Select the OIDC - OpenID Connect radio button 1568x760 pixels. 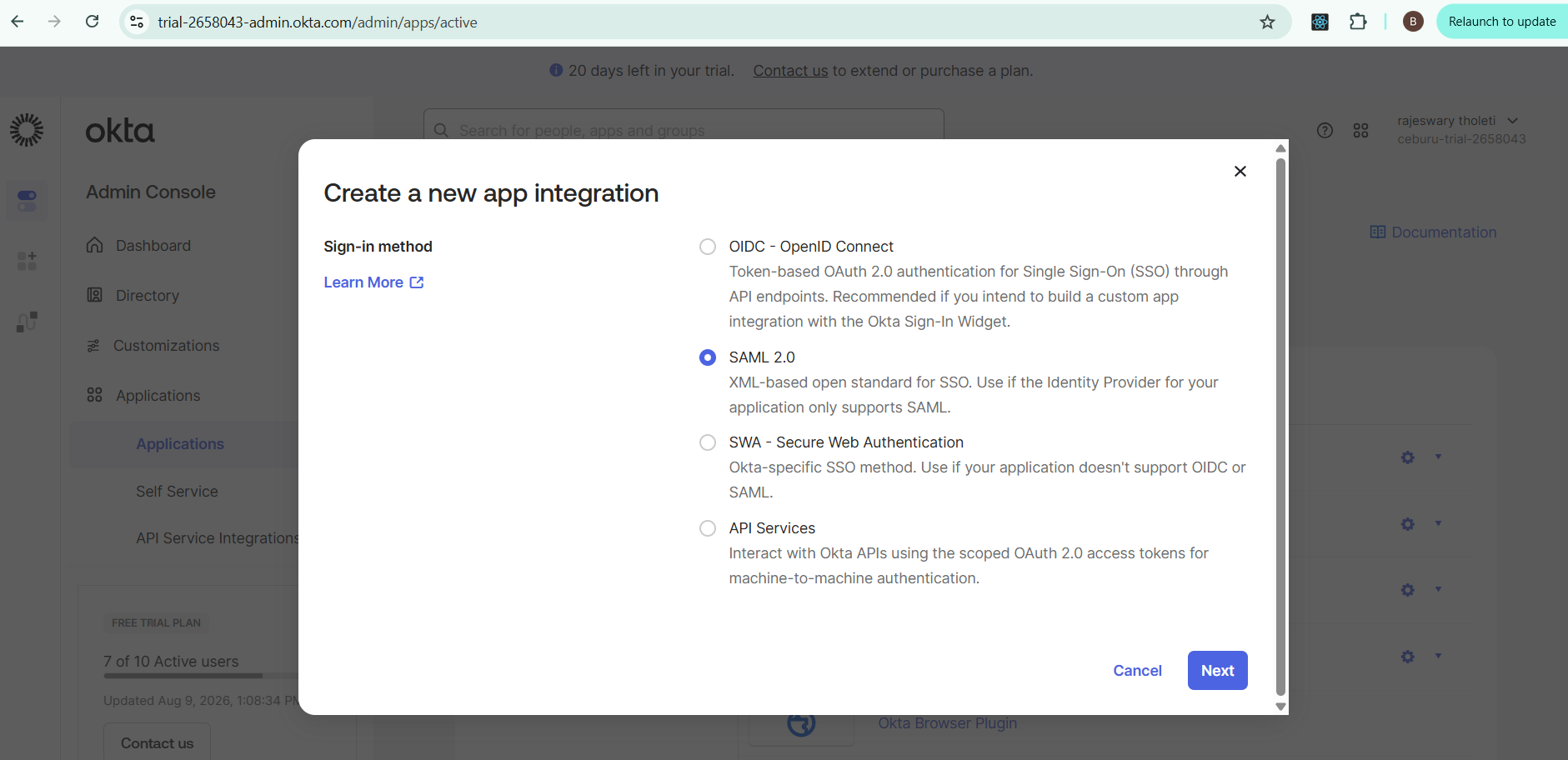tap(708, 247)
